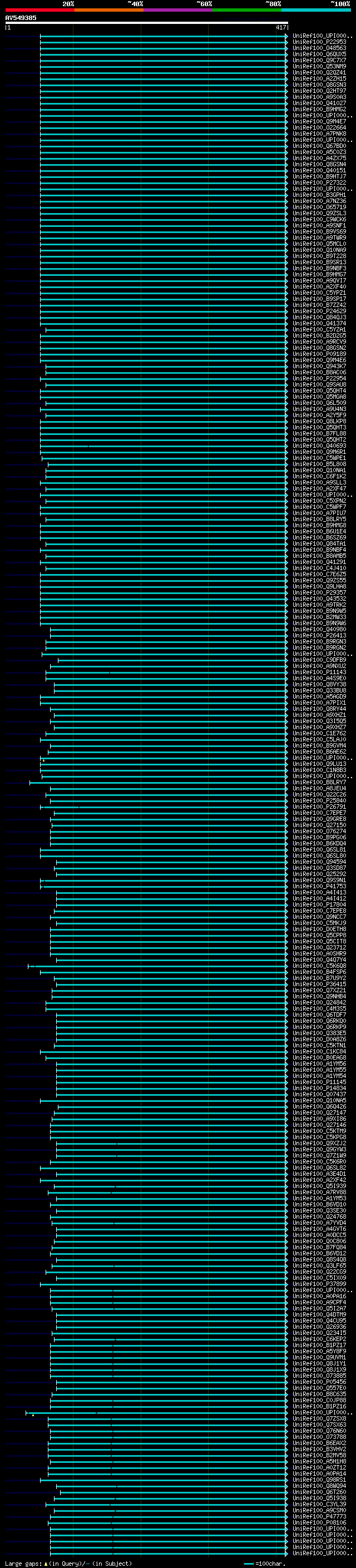
Task: Click label UniRef100_A9S0A3
Action: point(319,97)
